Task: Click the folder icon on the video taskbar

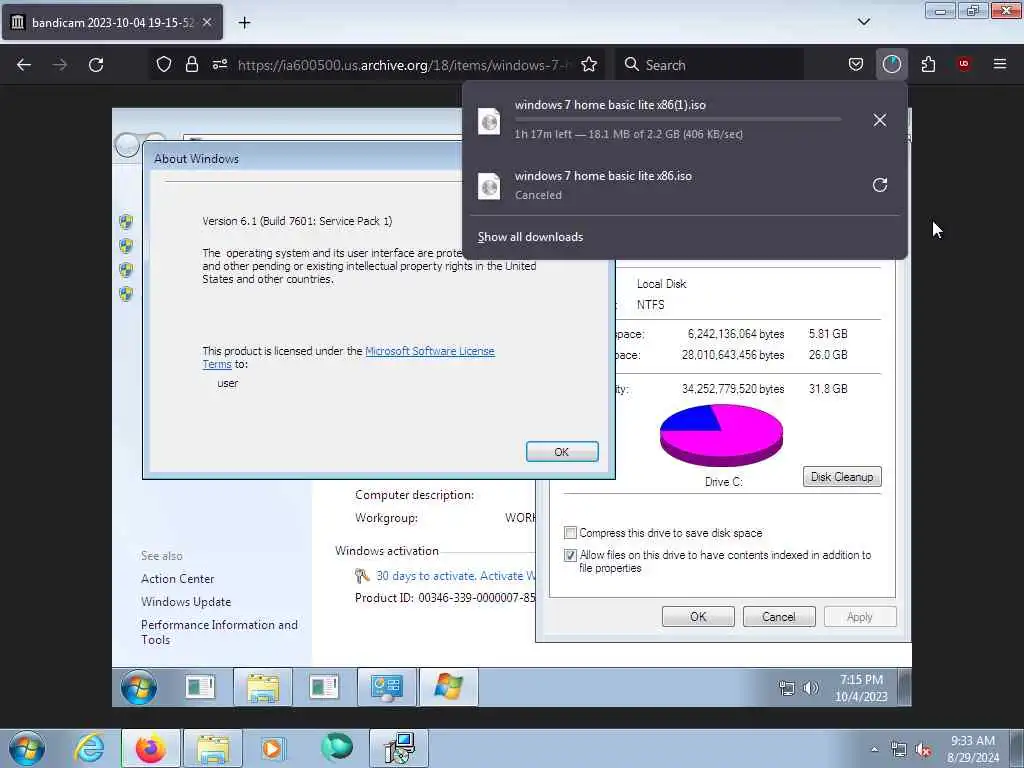Action: [263, 687]
